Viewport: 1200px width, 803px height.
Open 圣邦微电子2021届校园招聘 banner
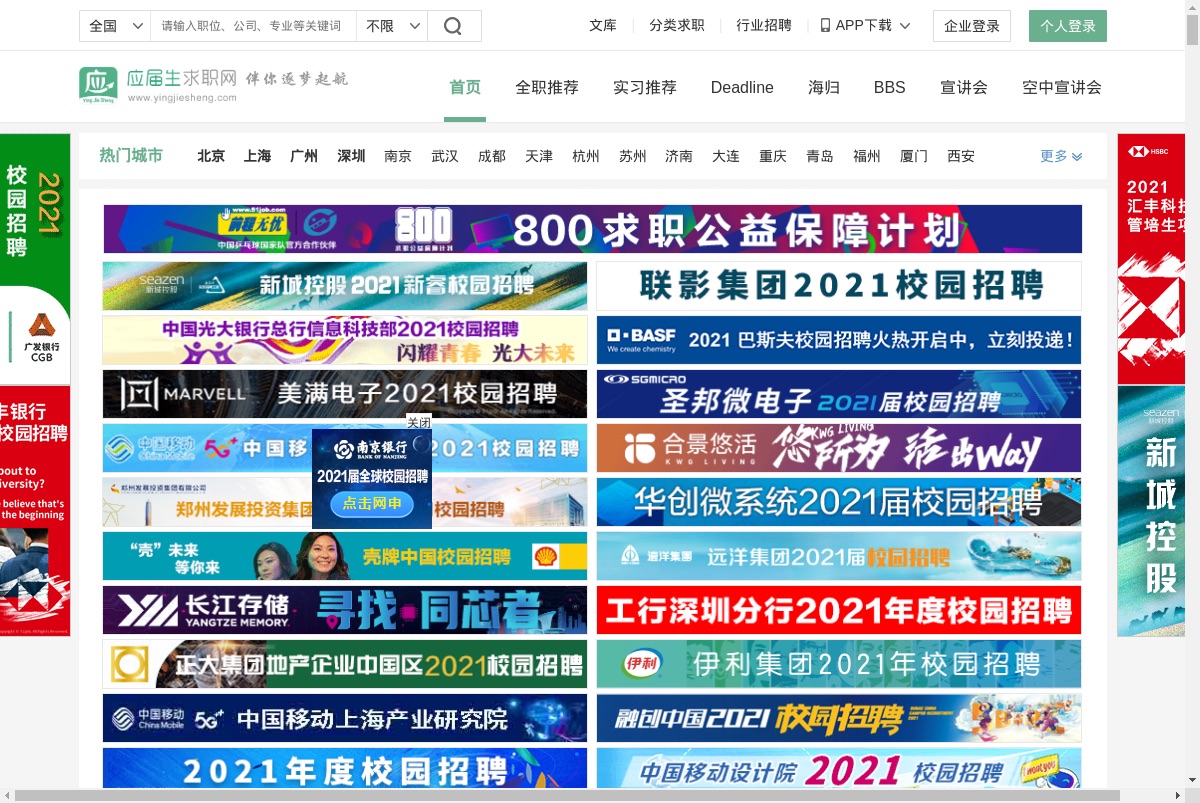[839, 394]
